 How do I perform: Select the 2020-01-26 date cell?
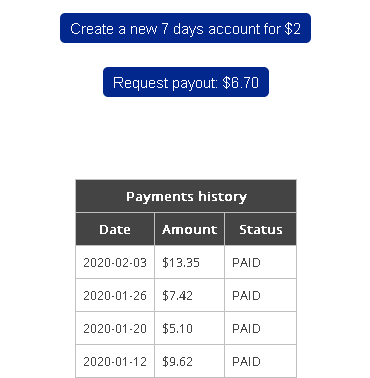click(115, 295)
